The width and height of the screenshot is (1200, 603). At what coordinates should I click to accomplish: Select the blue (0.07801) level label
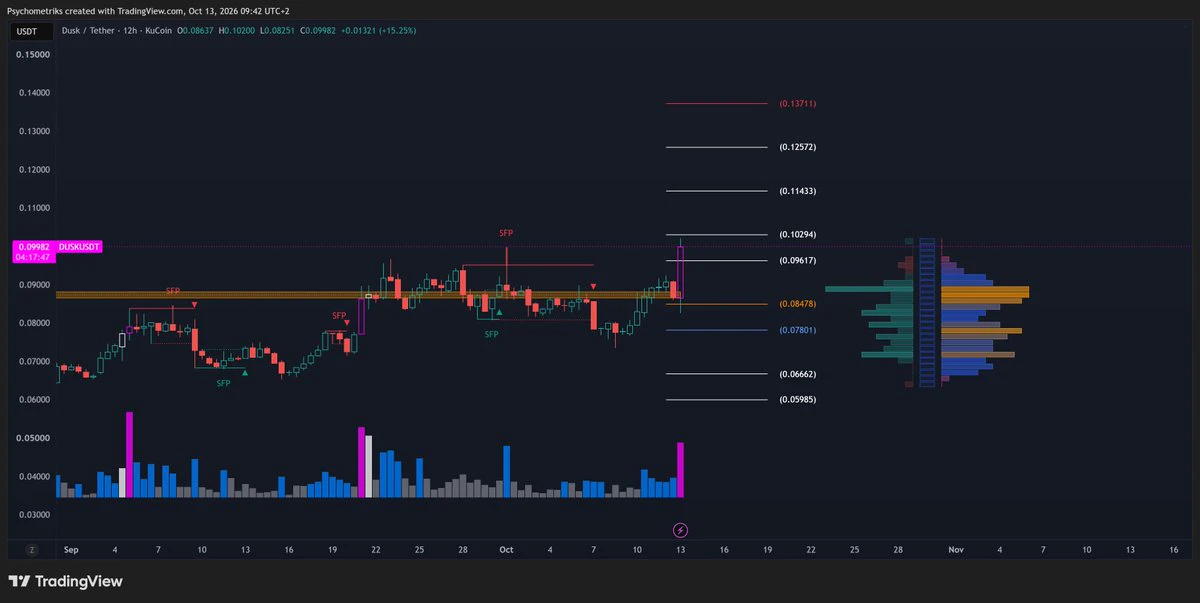[797, 330]
